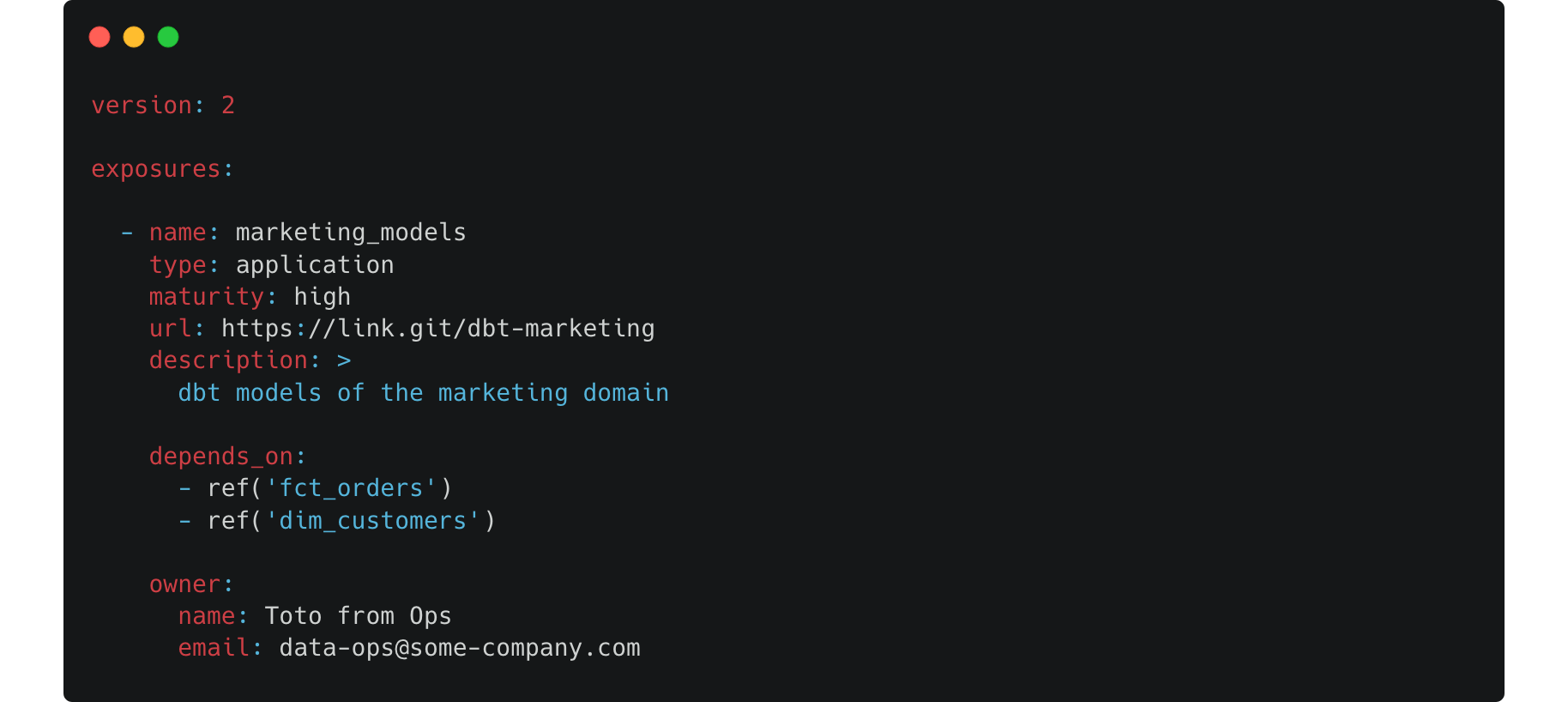Click the 'exposures' key

155,169
